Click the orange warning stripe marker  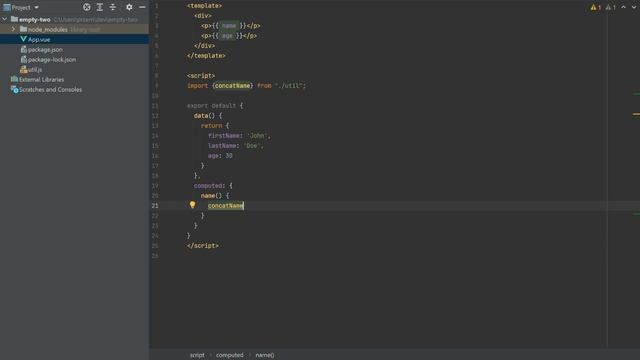tap(636, 114)
